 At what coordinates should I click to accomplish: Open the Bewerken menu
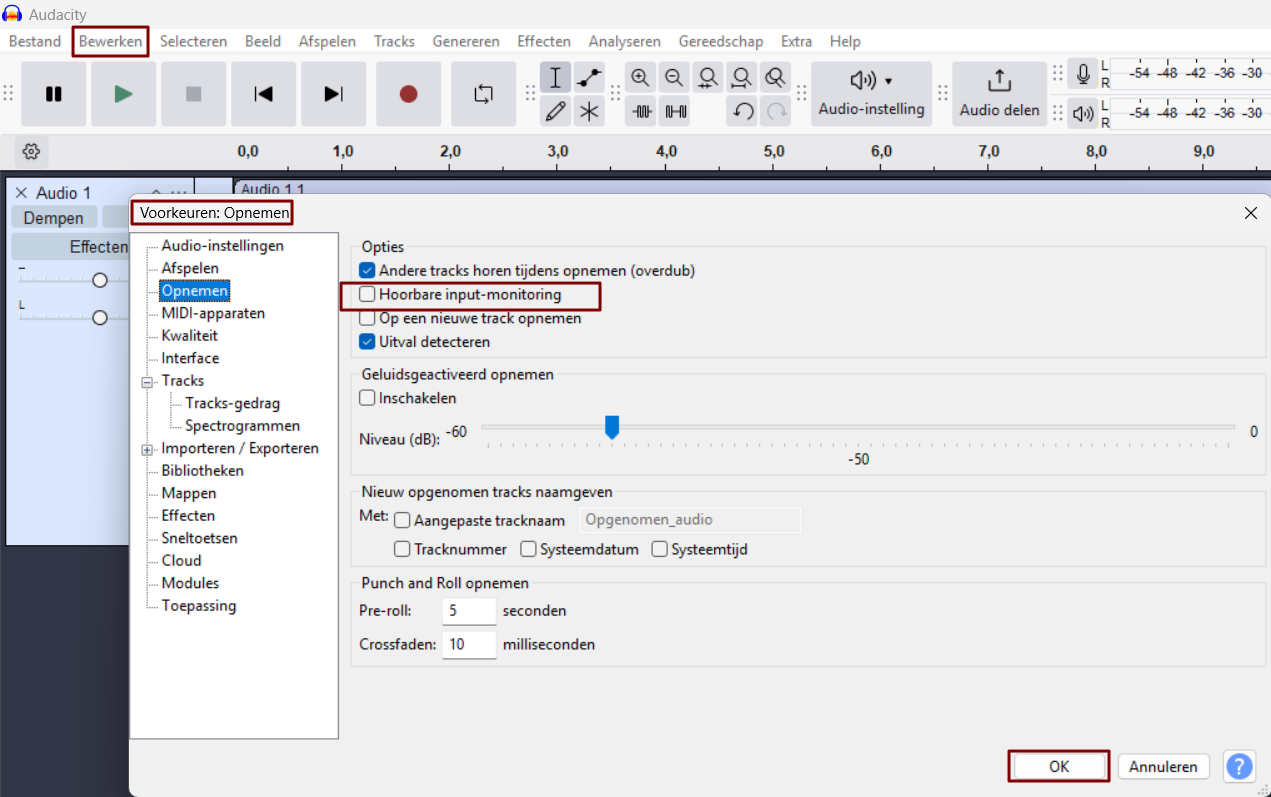pos(111,41)
